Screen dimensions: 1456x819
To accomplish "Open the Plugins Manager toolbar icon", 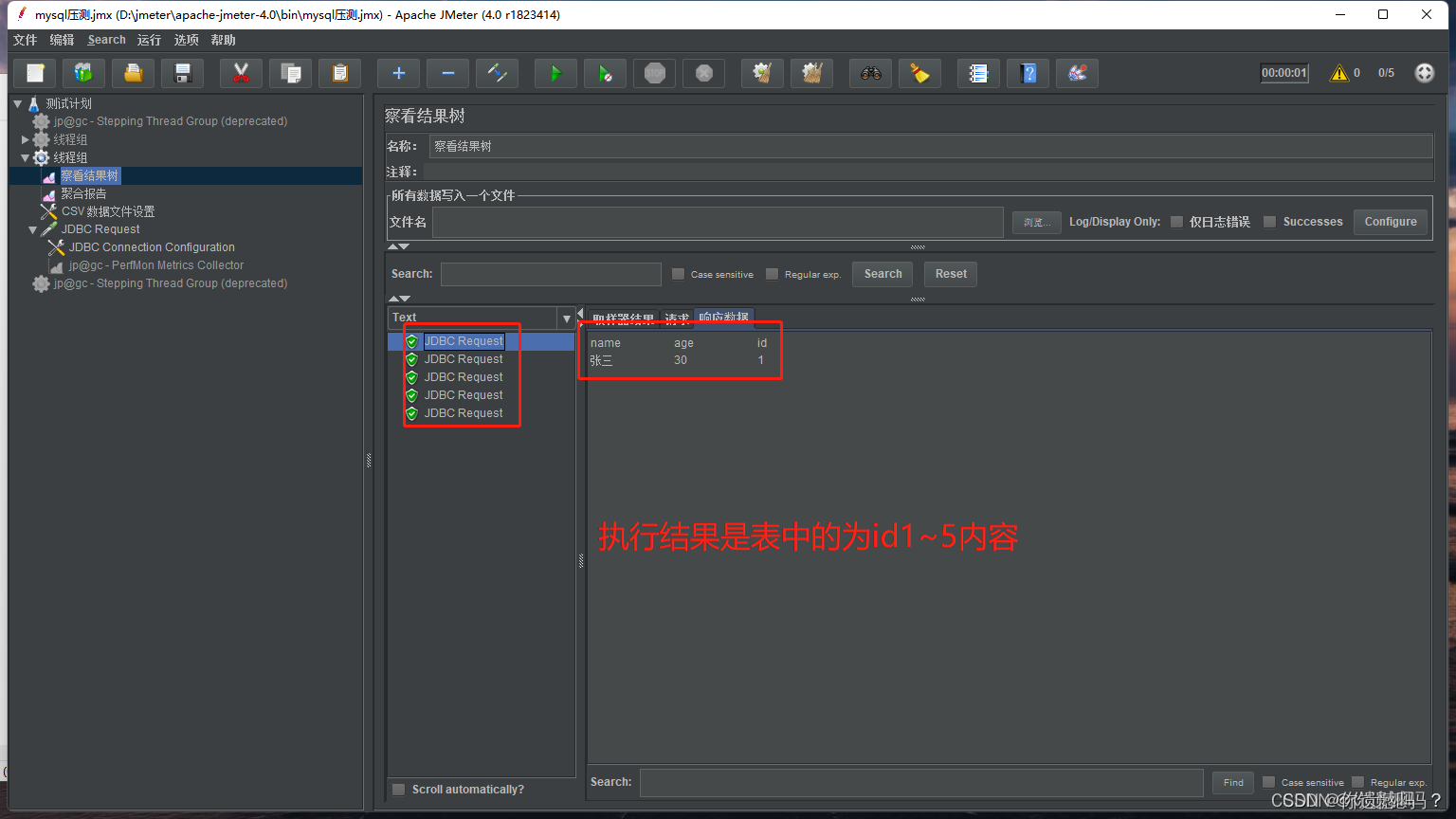I will 1078,73.
